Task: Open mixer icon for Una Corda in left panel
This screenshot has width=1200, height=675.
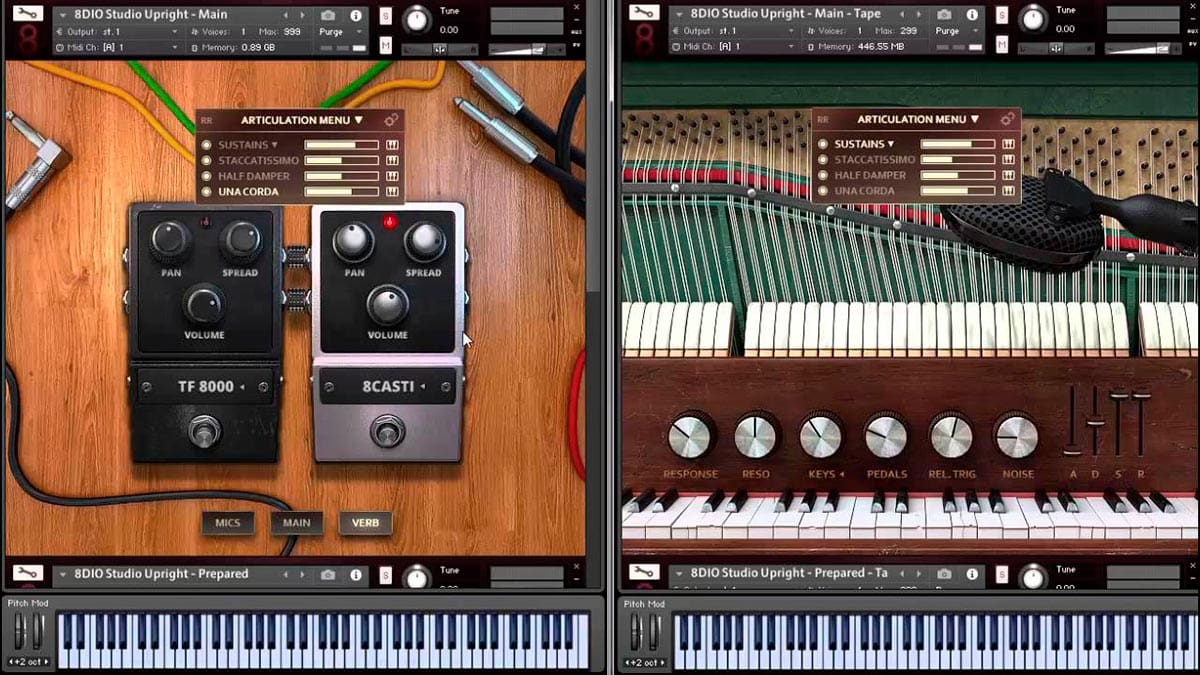Action: point(392,191)
